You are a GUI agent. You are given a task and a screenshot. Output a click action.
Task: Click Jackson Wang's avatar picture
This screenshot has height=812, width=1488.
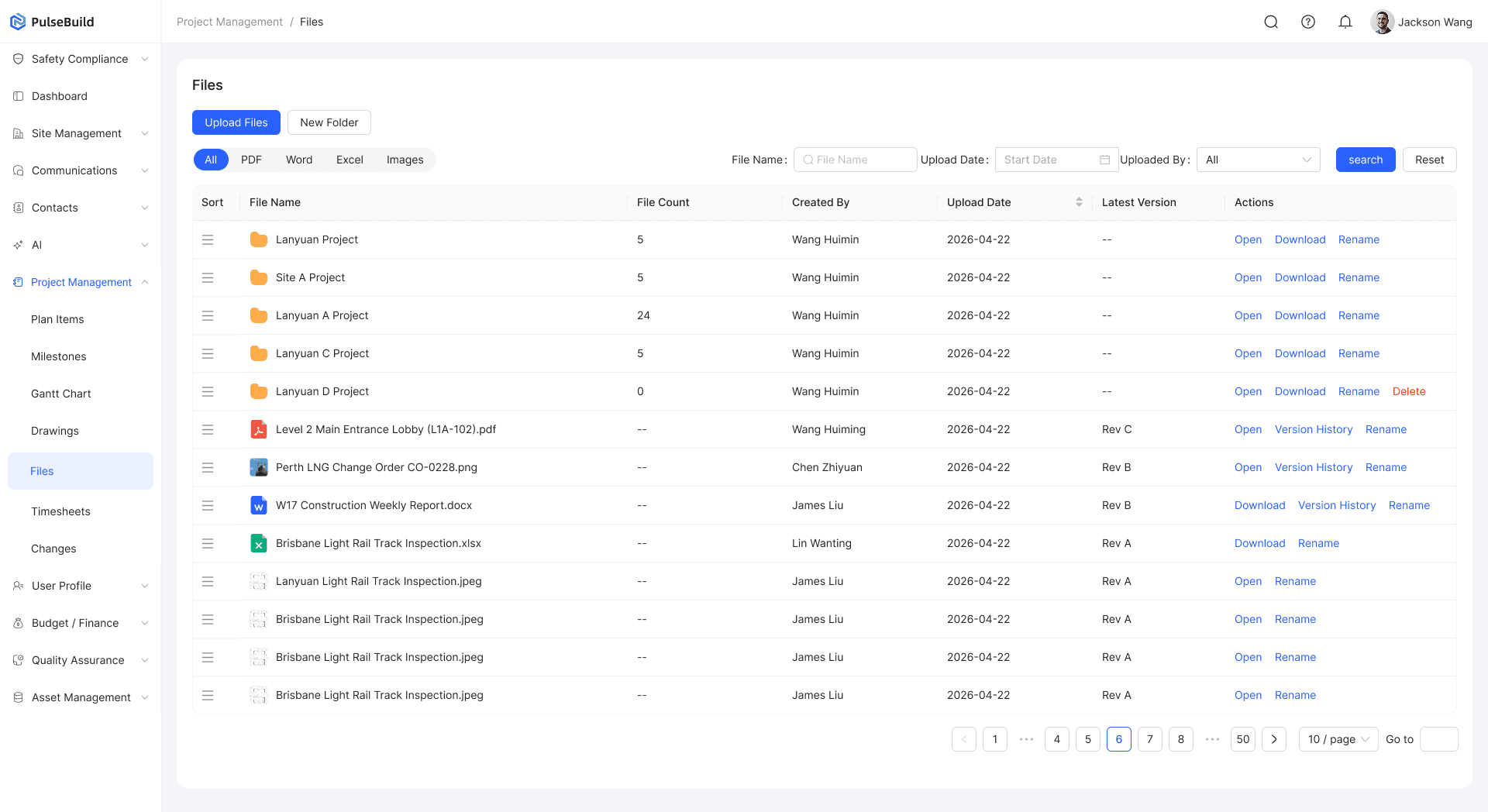tap(1382, 22)
